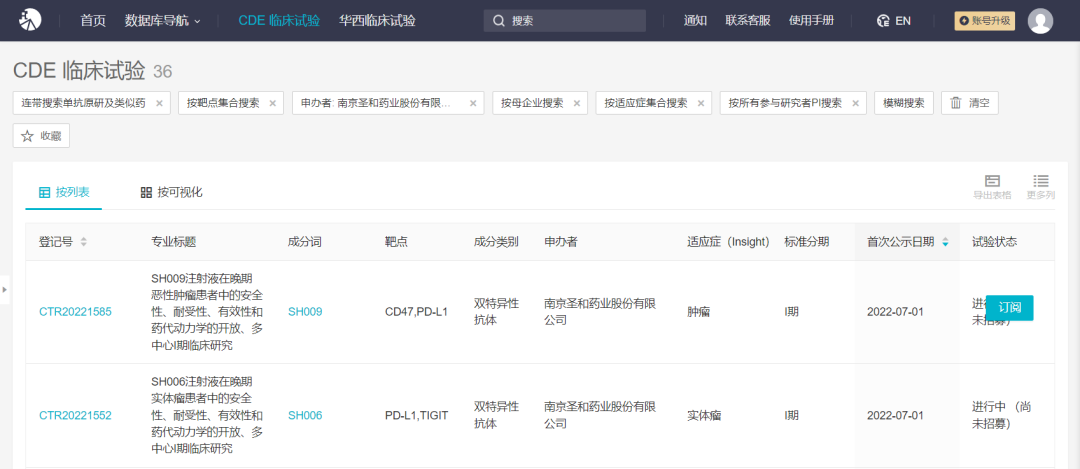Click the 申办者 column header

[561, 242]
